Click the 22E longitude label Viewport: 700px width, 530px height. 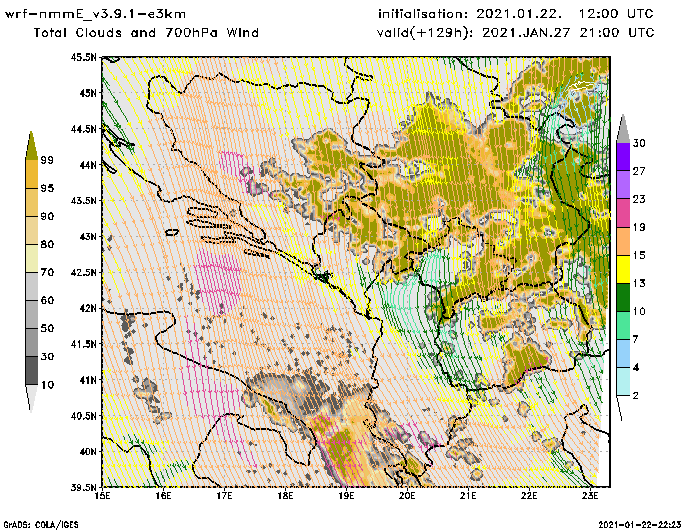[x=529, y=496]
